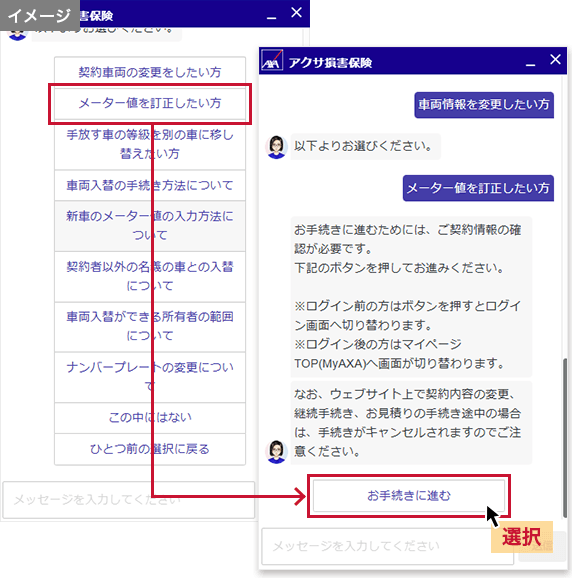572x578 pixels.
Task: Open 車両入替の手続き方法について option
Action: [150, 185]
